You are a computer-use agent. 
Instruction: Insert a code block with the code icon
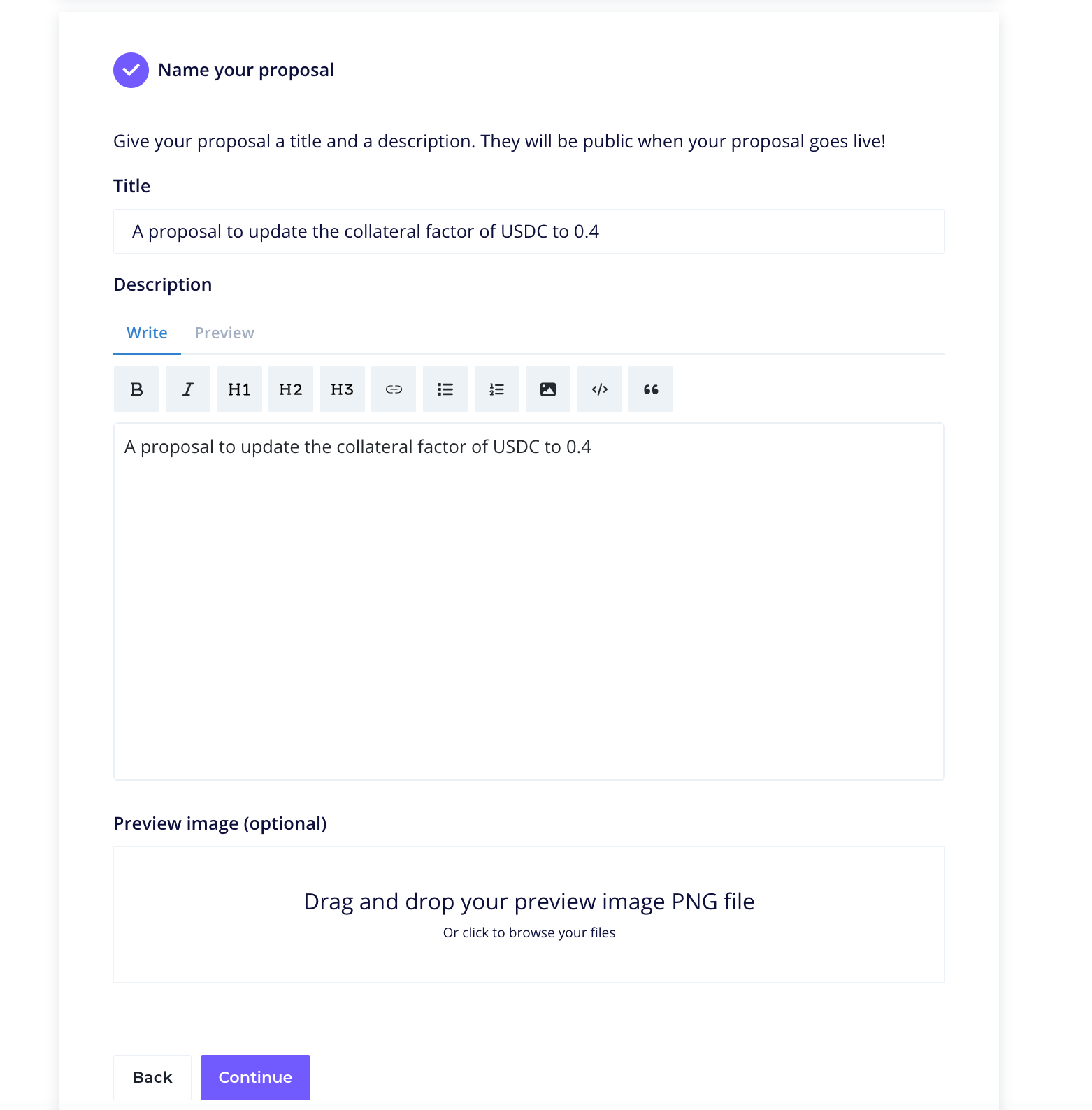click(x=600, y=389)
